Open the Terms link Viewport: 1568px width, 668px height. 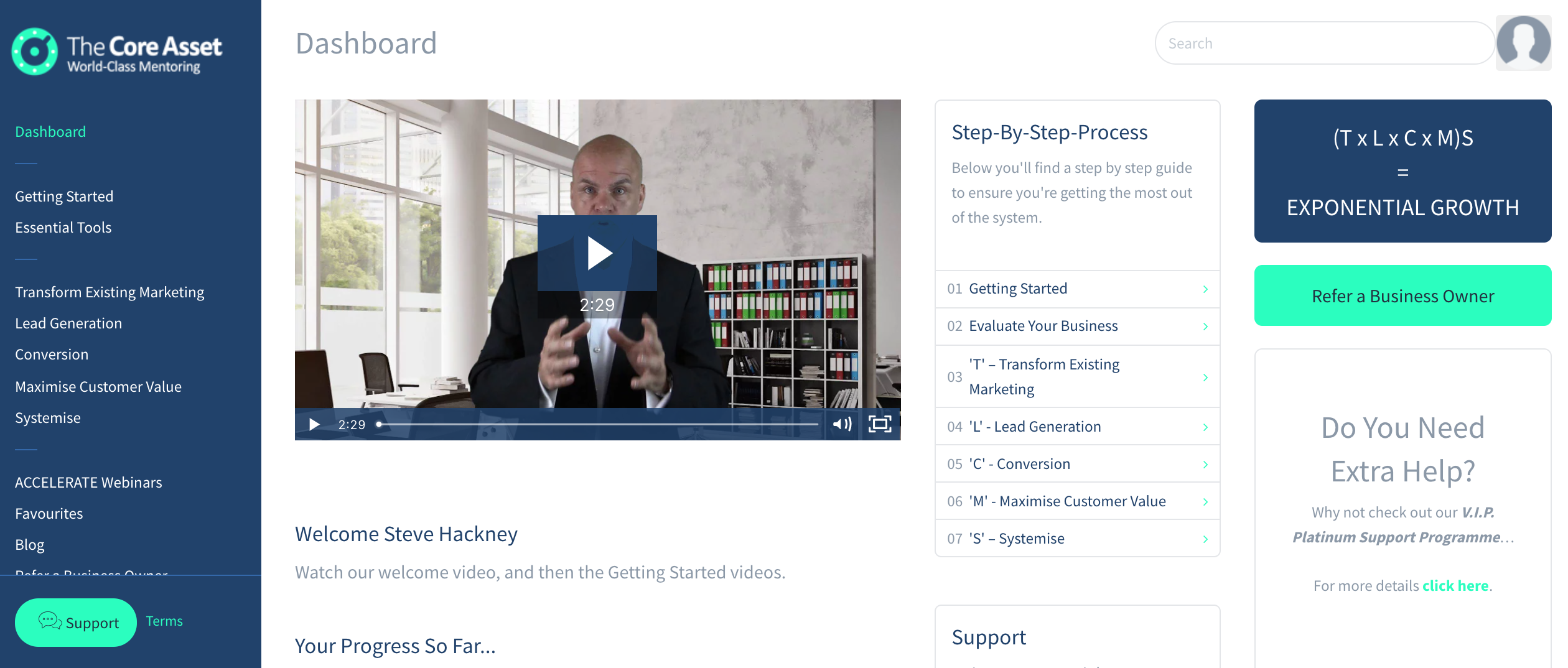coord(164,621)
